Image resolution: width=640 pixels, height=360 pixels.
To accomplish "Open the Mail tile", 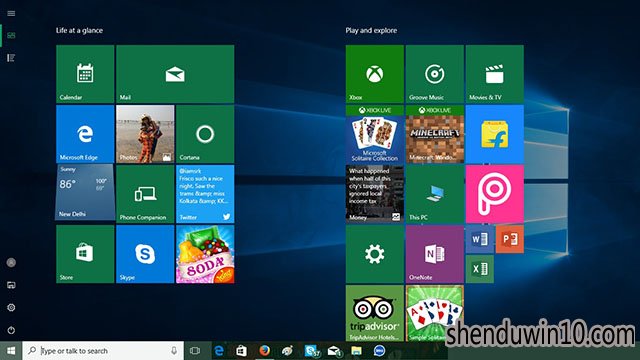I will pos(175,74).
